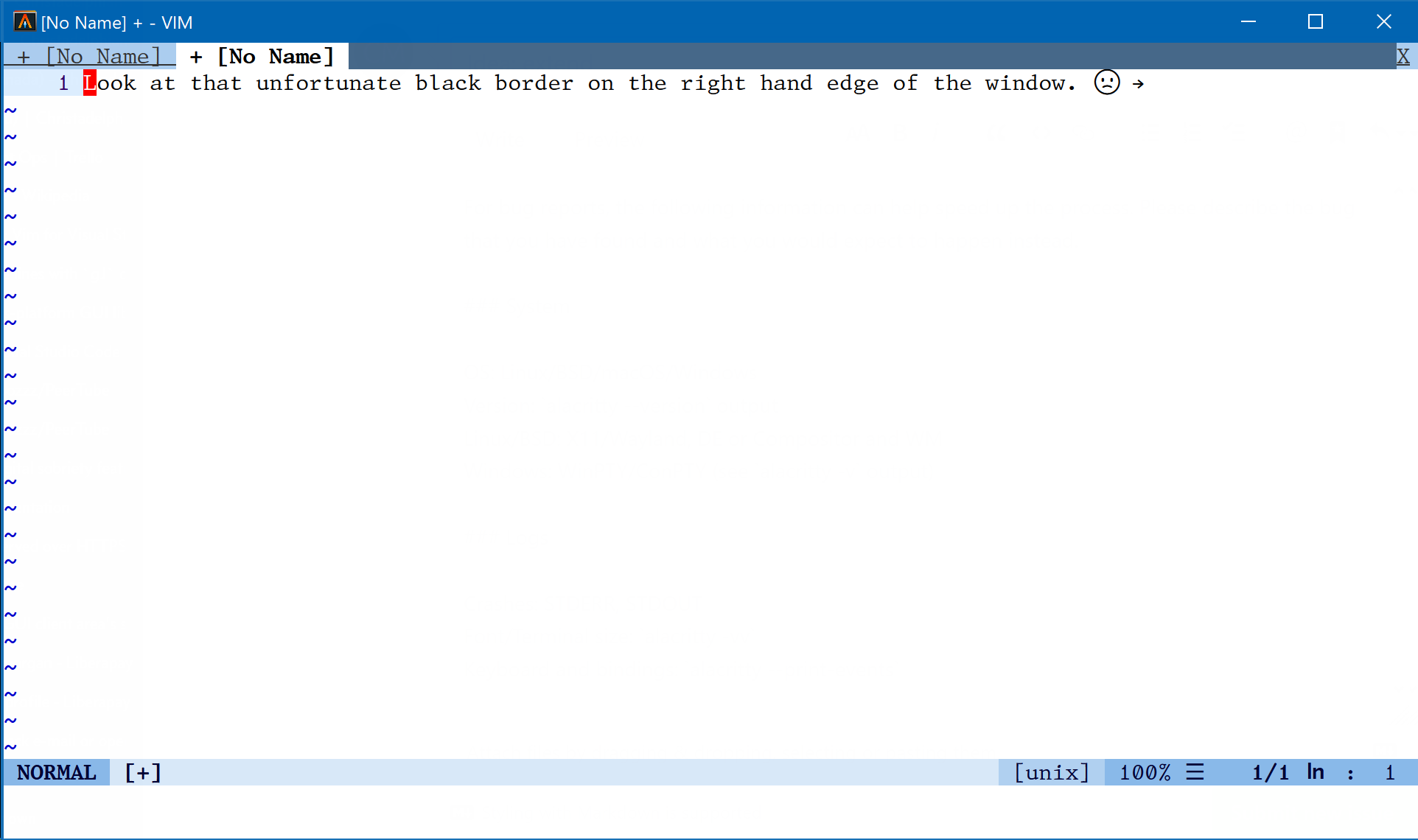Viewport: 1418px width, 840px height.
Task: Click the word 'unfortunate' in the text
Action: point(329,83)
